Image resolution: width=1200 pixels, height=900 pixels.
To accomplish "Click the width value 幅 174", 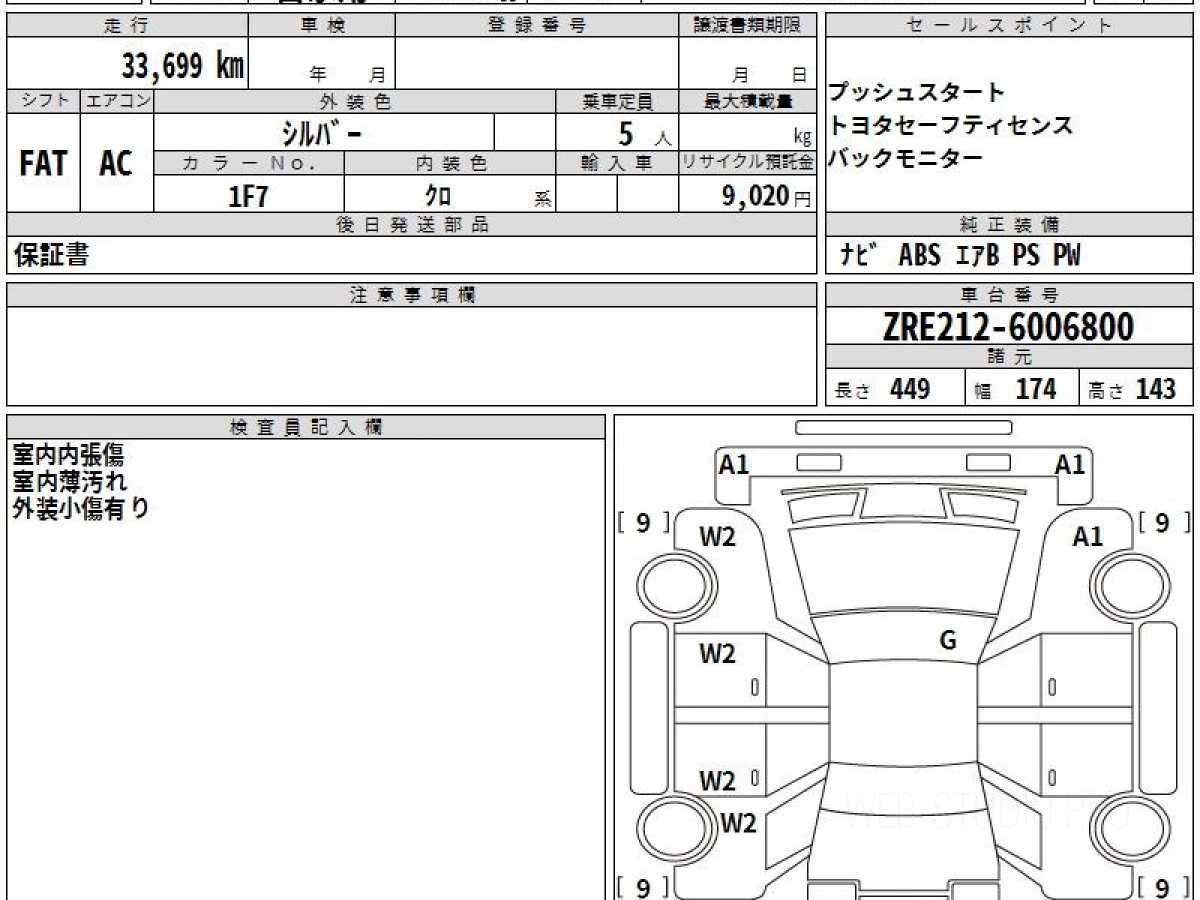I will pos(1016,389).
